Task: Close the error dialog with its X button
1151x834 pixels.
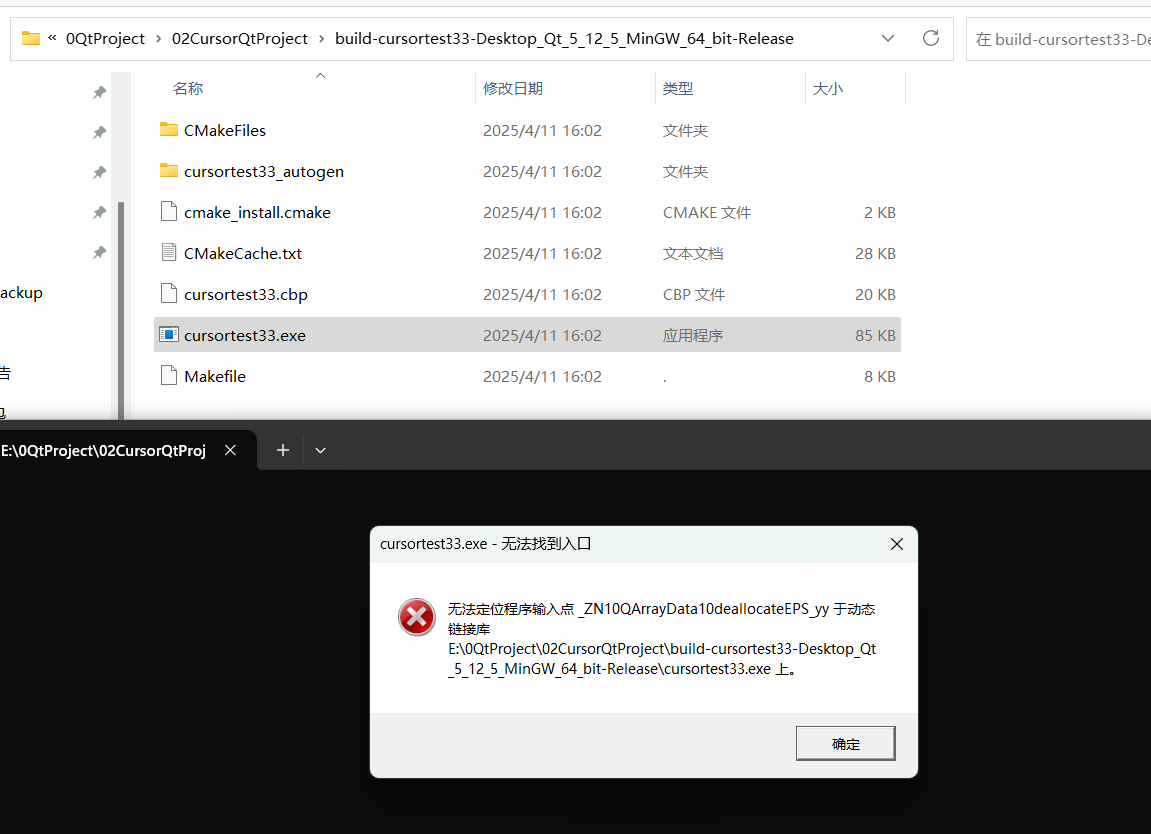Action: coord(896,544)
